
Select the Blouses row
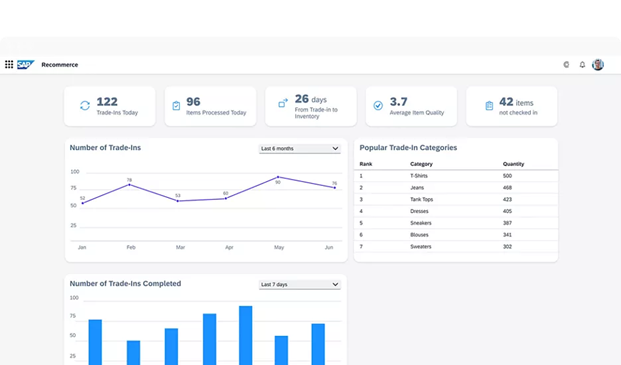tap(456, 235)
